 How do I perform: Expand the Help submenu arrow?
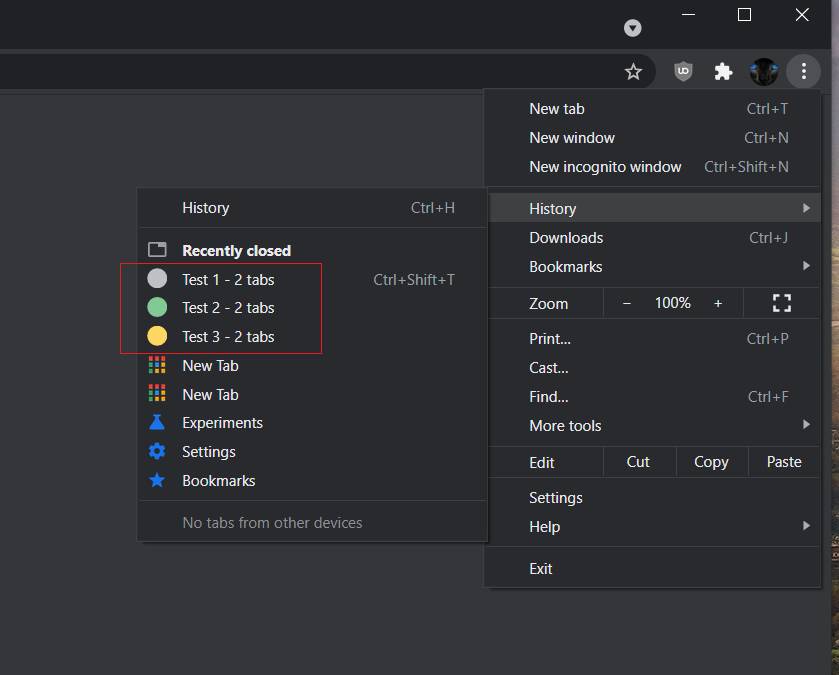coord(806,526)
